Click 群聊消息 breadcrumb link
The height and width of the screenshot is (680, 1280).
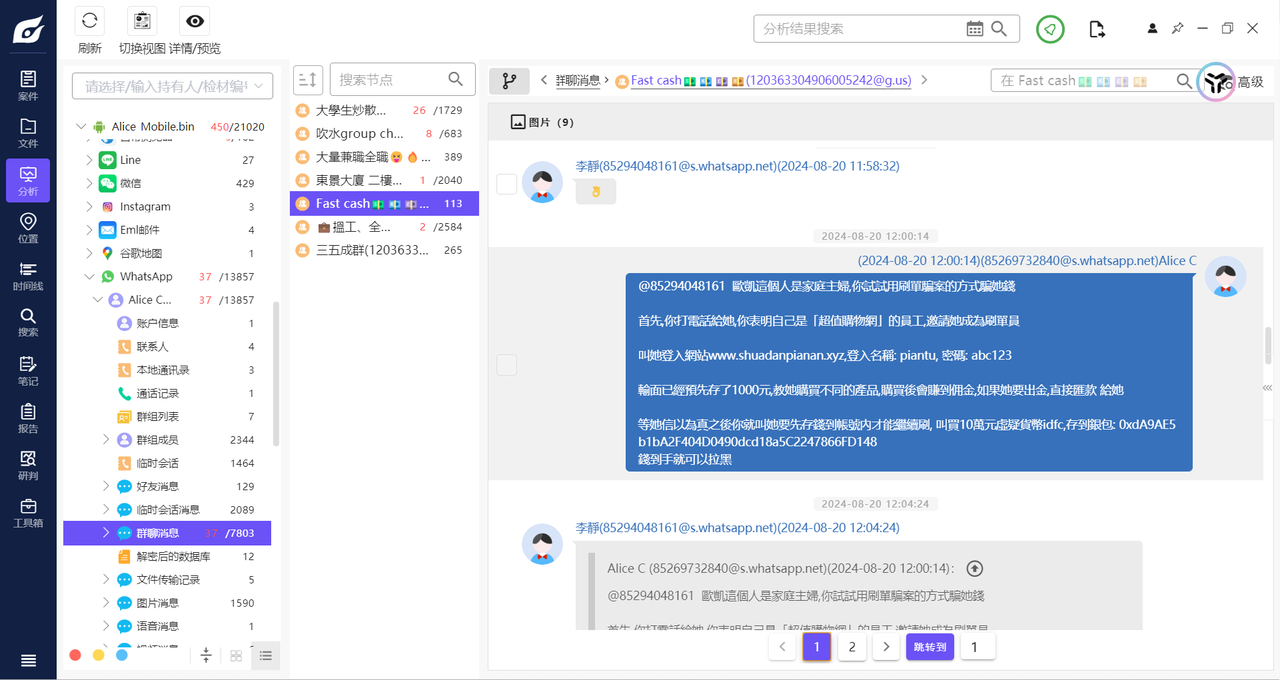578,81
